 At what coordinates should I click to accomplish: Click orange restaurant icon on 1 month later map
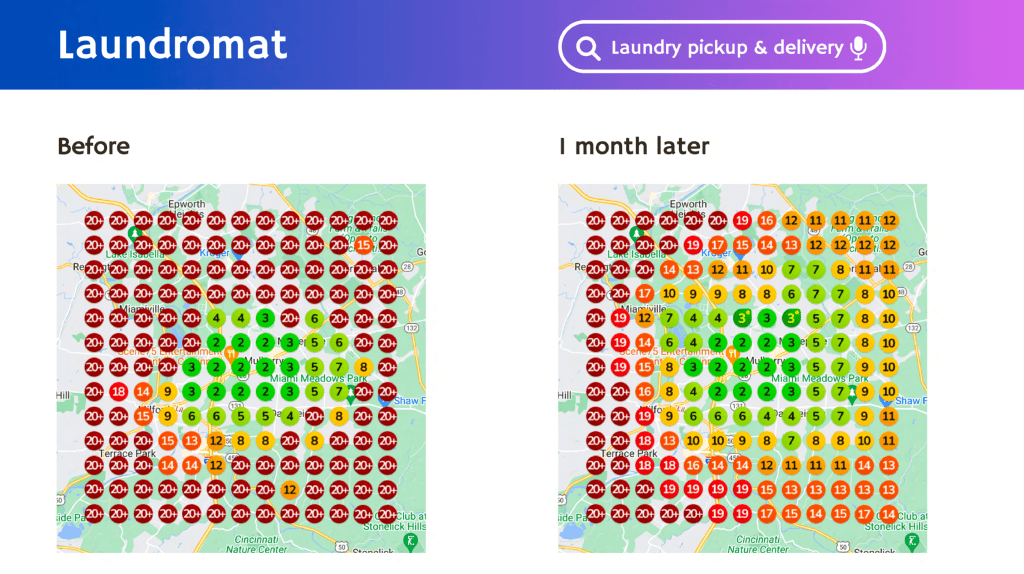coord(733,353)
